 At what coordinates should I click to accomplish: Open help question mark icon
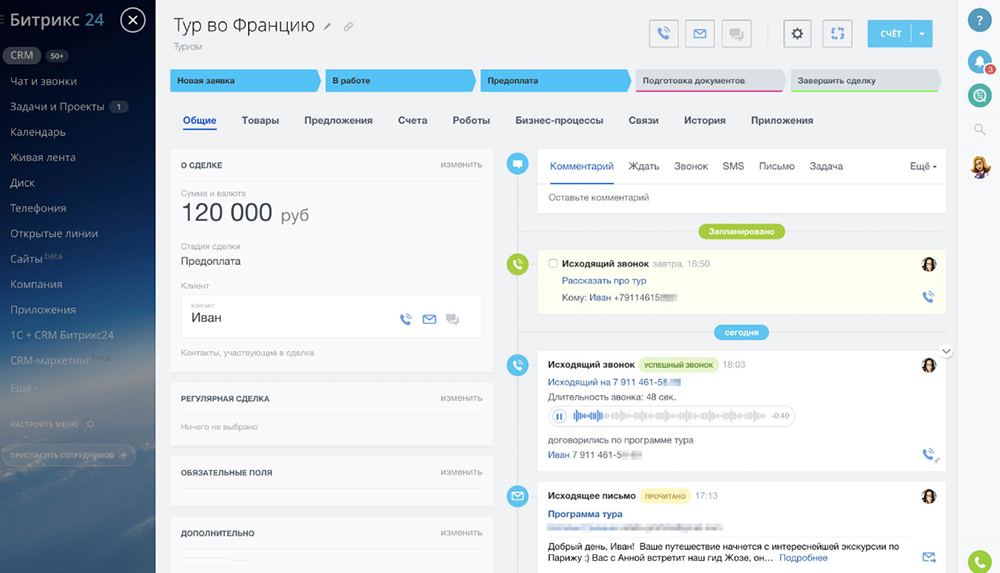[980, 20]
